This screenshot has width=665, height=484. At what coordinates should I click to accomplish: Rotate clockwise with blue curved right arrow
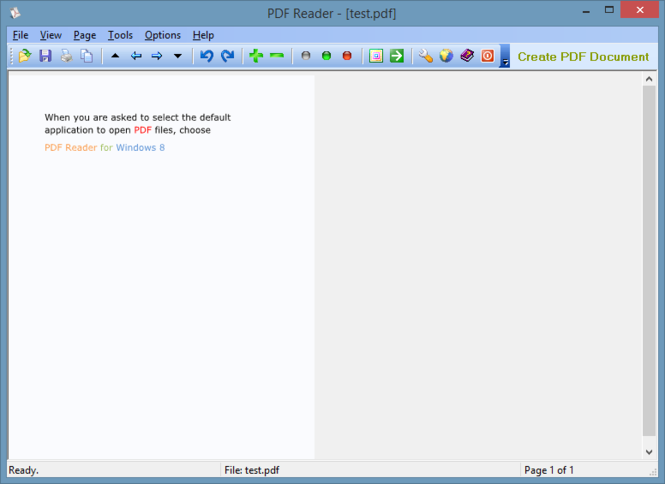tap(228, 56)
